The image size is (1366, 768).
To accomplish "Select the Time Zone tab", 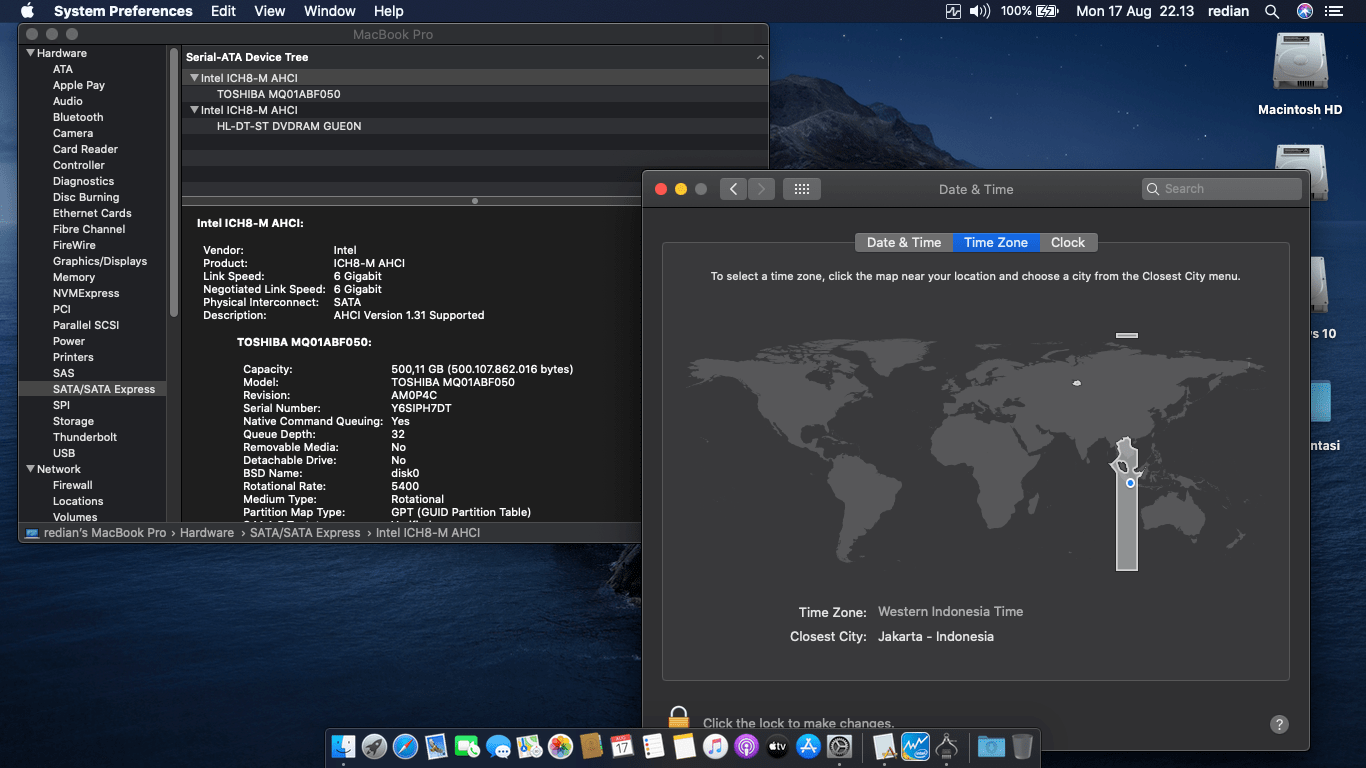I will pos(996,242).
